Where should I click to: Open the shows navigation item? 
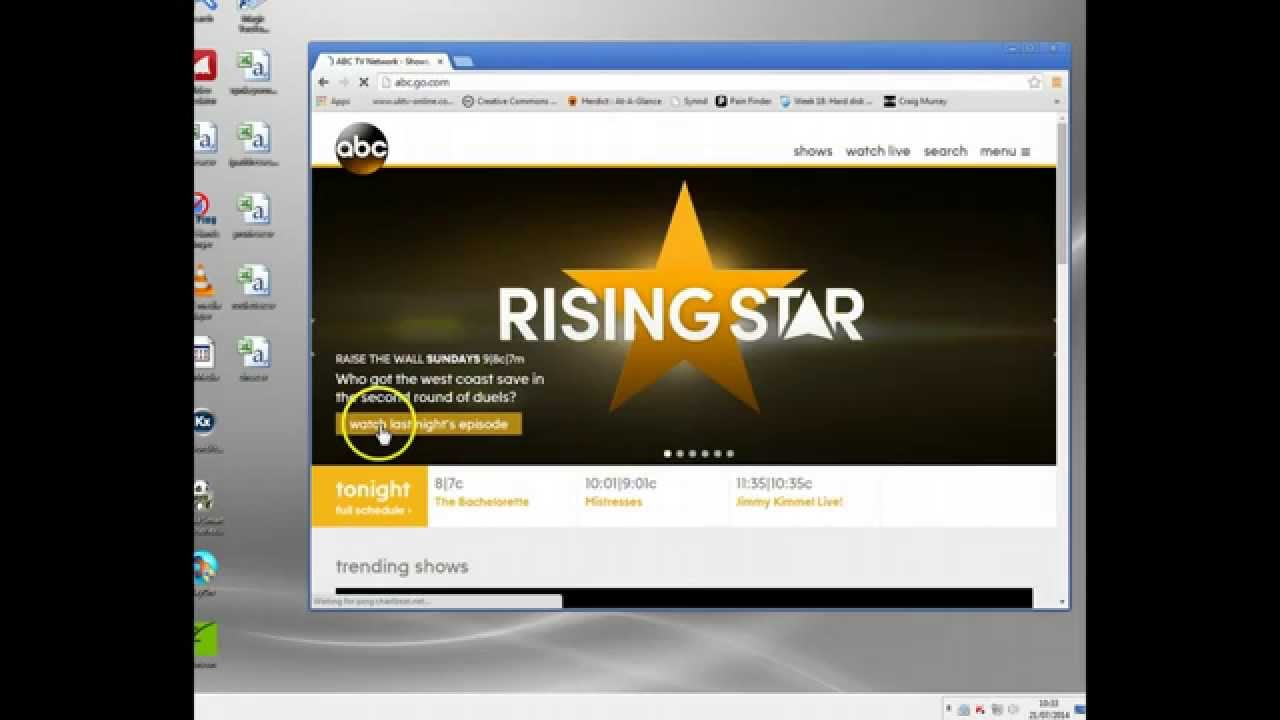[813, 151]
